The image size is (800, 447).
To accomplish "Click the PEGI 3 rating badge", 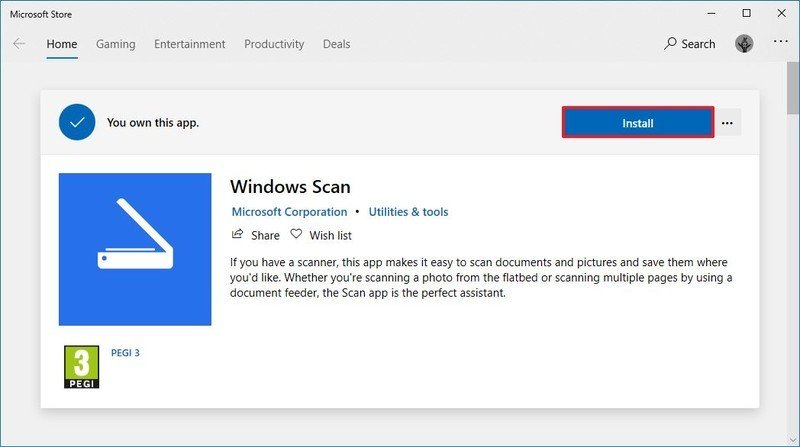I will tap(82, 367).
